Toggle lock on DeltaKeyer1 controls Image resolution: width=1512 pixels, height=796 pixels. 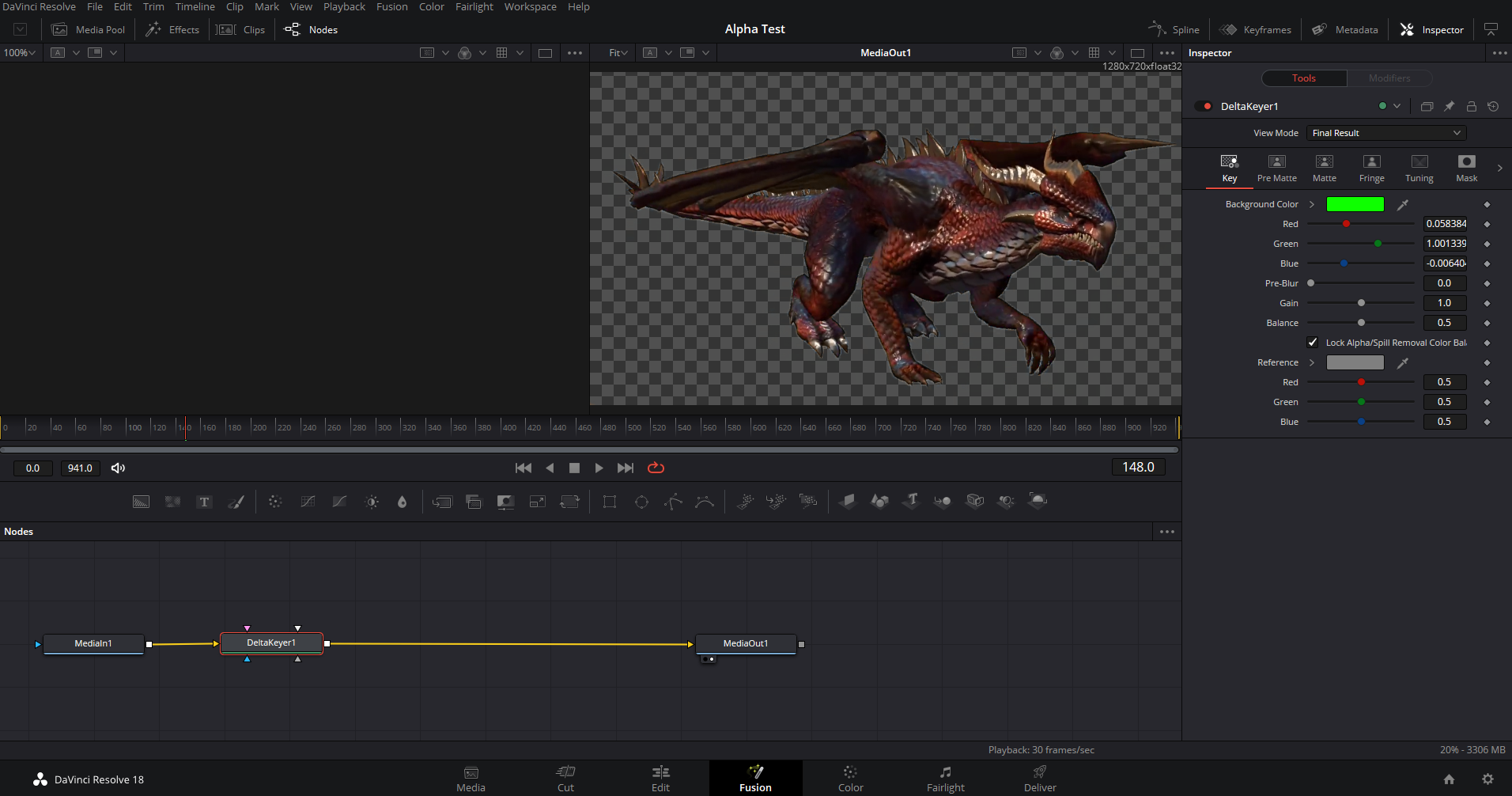(1471, 106)
